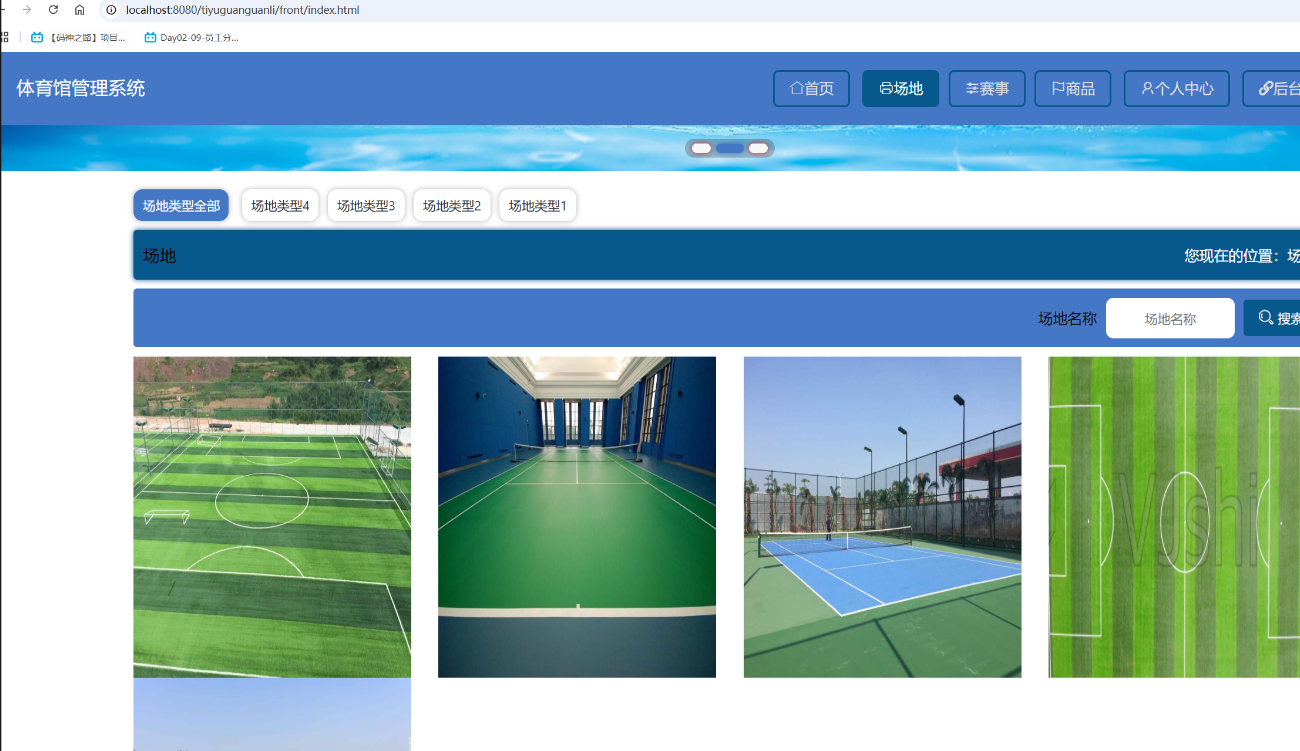
Task: Open 首页 home nav button
Action: coord(811,89)
